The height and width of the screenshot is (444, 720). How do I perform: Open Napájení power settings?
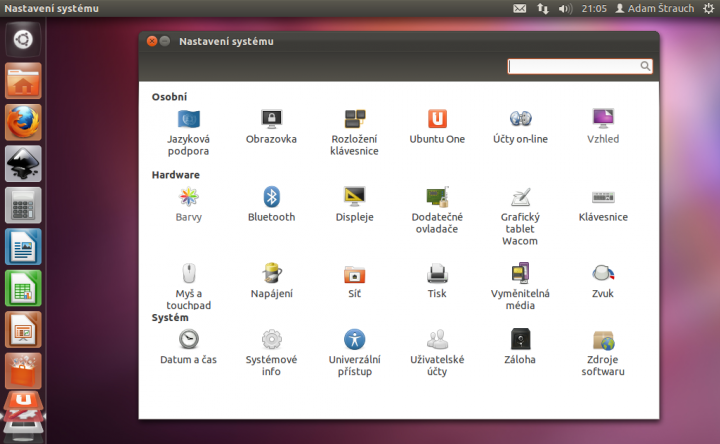(271, 281)
